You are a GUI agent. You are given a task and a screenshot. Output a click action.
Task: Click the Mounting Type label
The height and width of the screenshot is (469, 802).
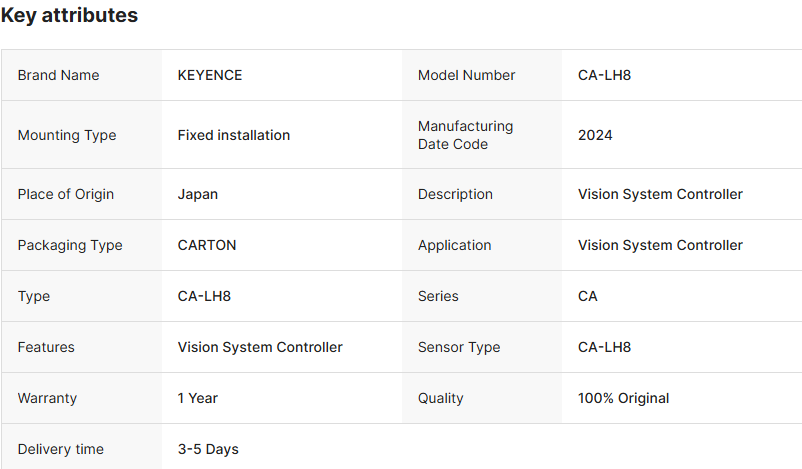67,135
